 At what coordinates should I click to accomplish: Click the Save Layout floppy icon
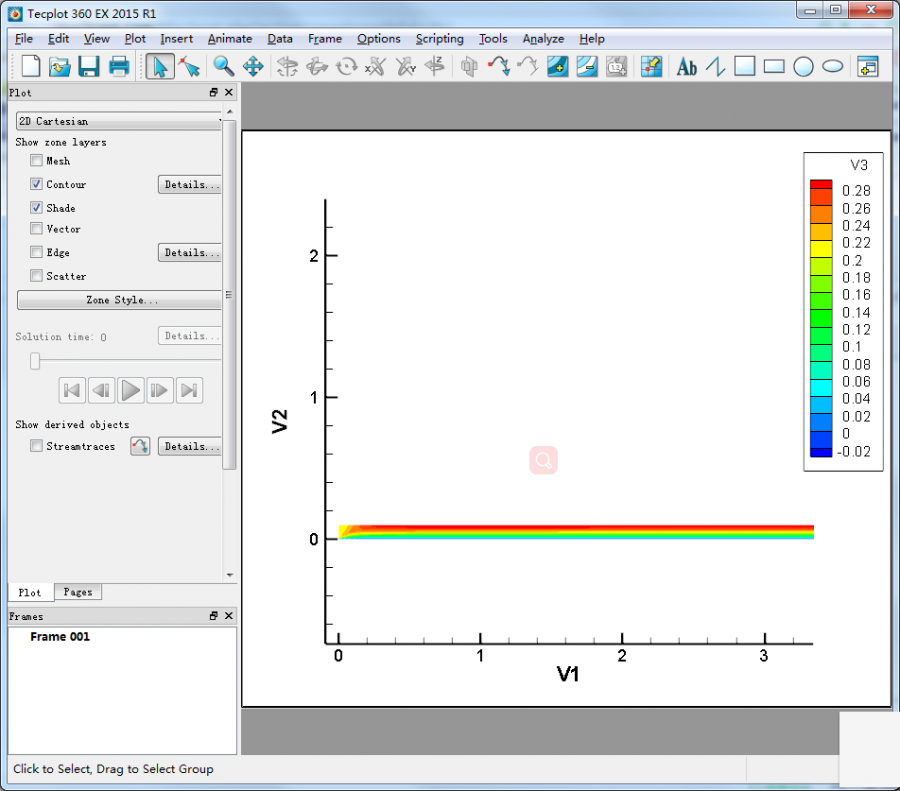pyautogui.click(x=89, y=67)
